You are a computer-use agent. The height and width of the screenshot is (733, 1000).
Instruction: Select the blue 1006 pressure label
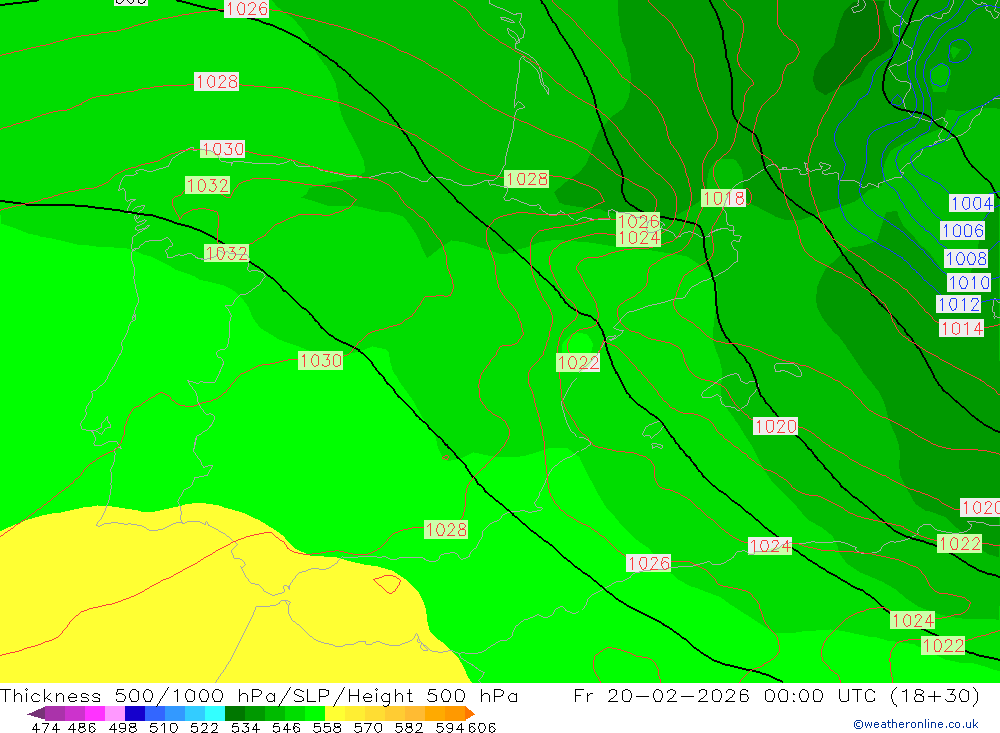click(x=962, y=230)
